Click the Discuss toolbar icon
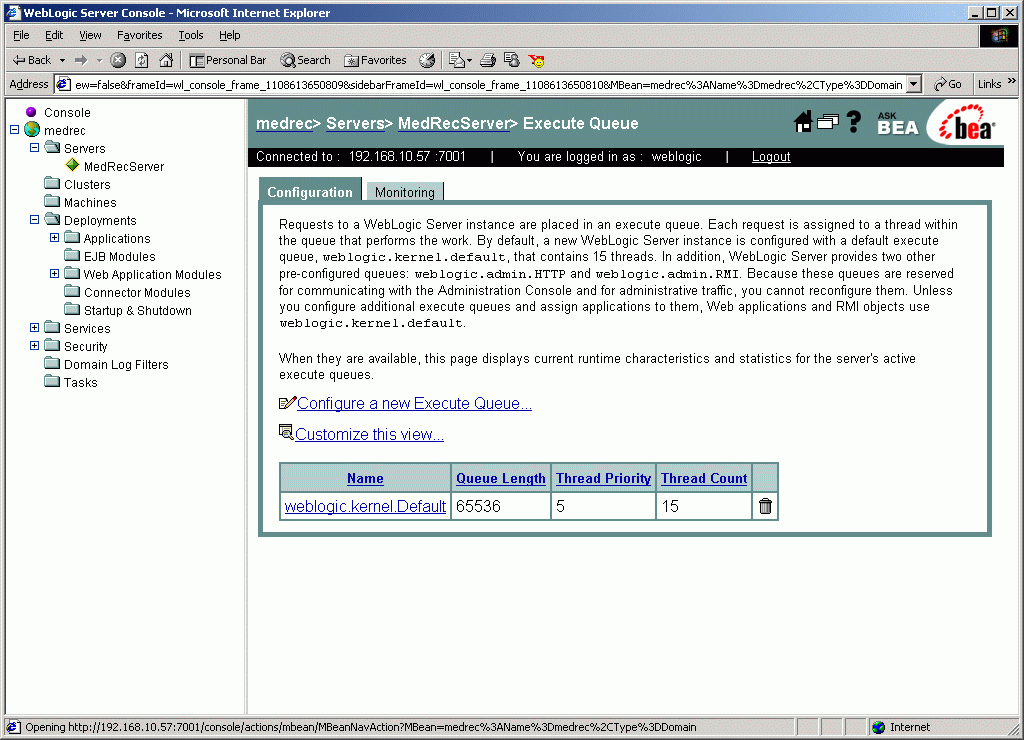The width and height of the screenshot is (1024, 740). (512, 60)
